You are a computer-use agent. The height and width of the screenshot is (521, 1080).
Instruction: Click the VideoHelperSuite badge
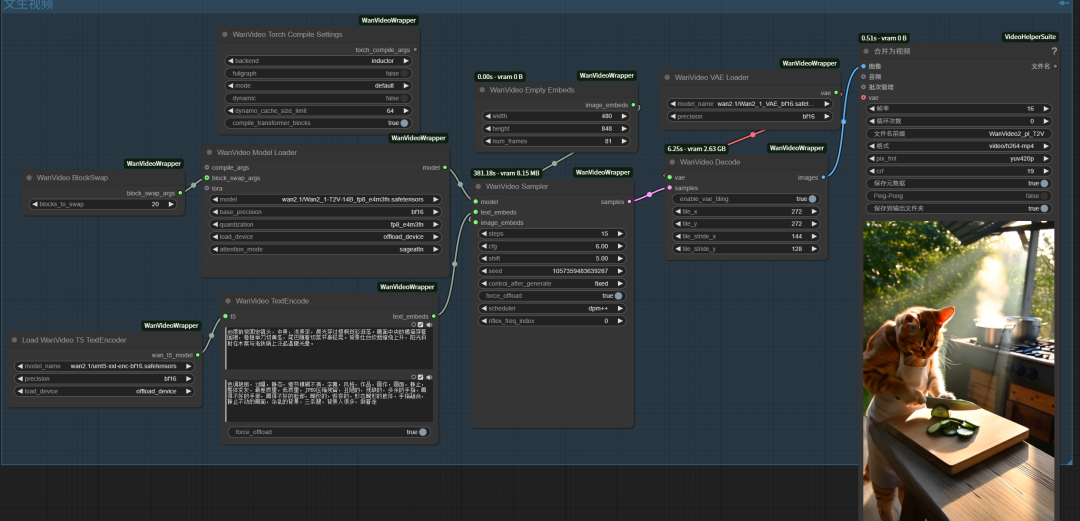pos(1030,37)
